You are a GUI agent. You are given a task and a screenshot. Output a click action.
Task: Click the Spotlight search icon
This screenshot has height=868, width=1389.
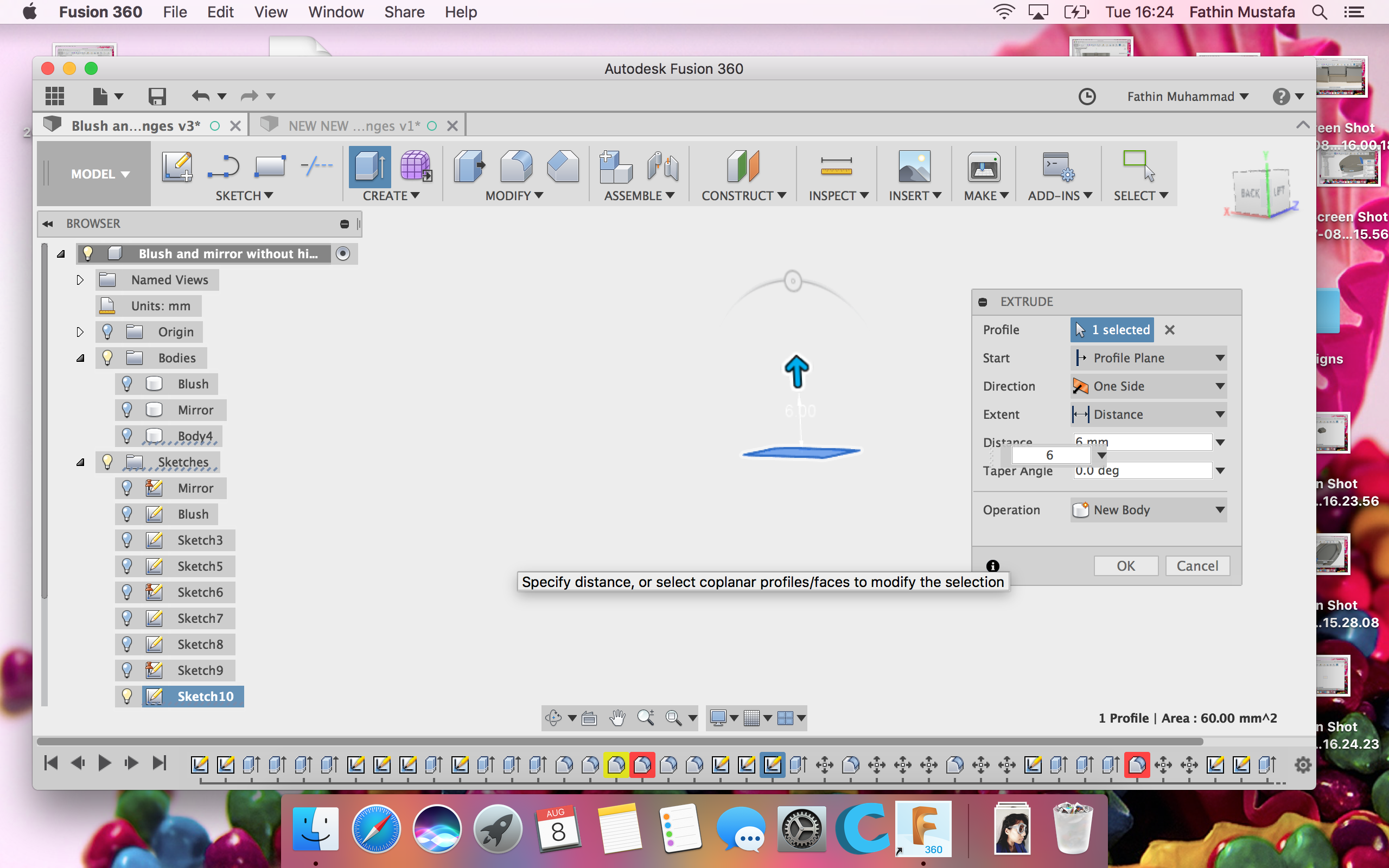(x=1320, y=12)
